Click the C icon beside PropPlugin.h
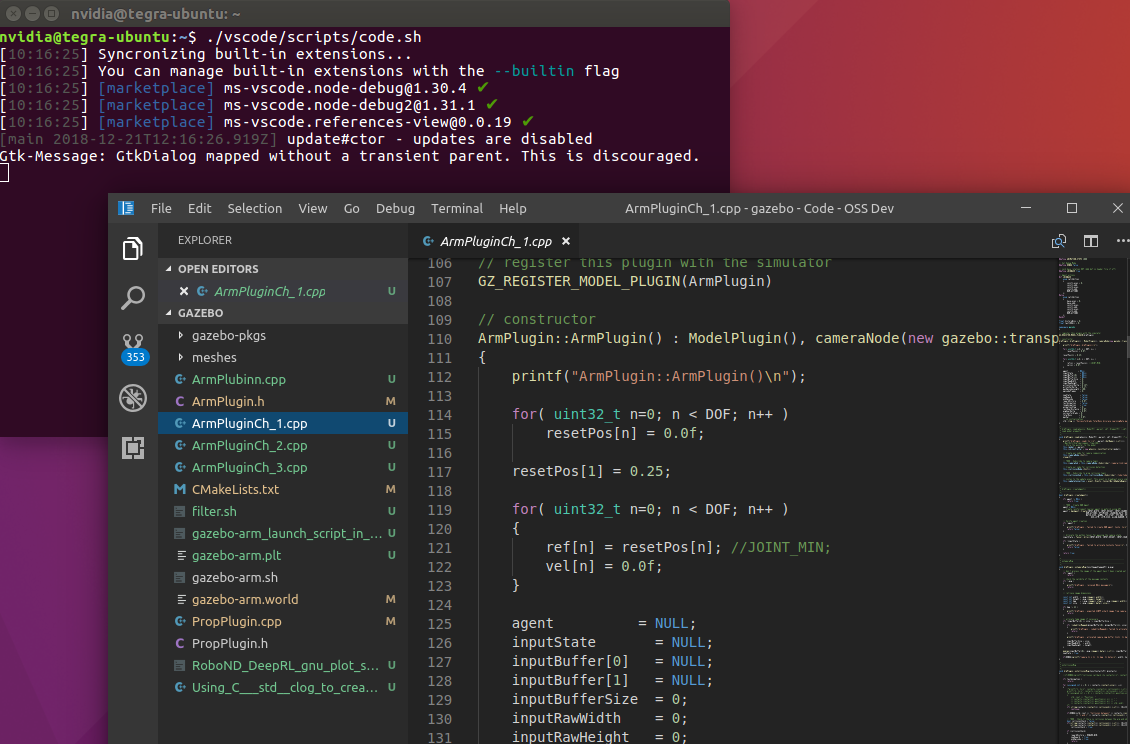Viewport: 1130px width, 744px height. [180, 643]
